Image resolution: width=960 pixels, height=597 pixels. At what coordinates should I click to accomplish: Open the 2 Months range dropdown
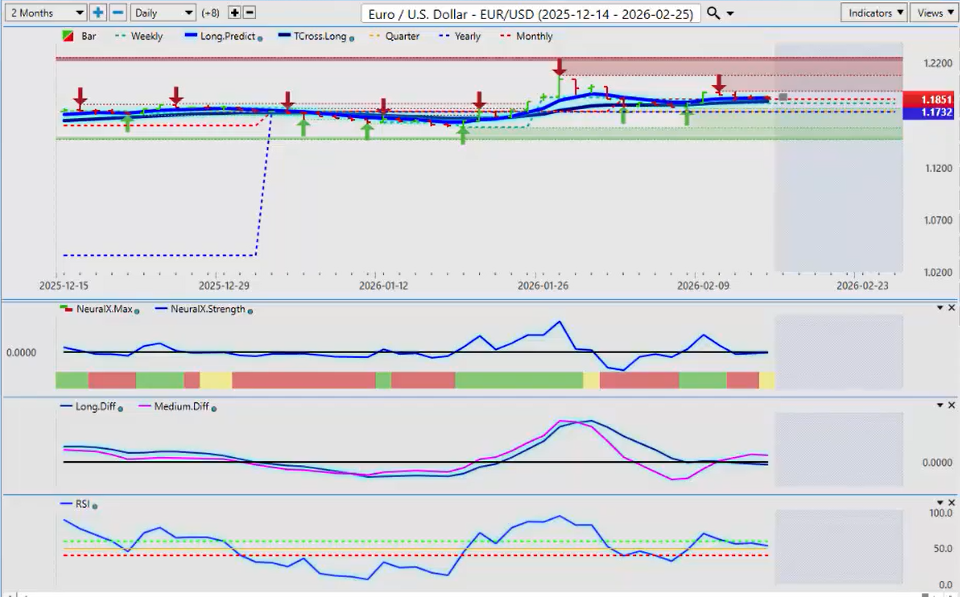coord(45,13)
